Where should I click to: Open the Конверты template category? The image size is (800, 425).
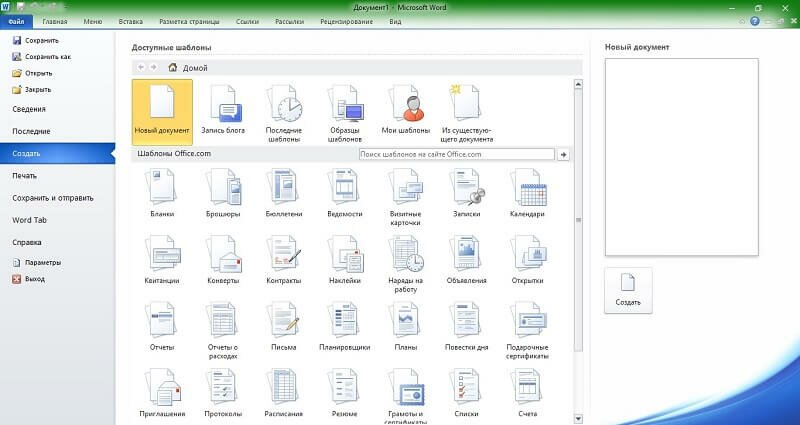pyautogui.click(x=223, y=259)
